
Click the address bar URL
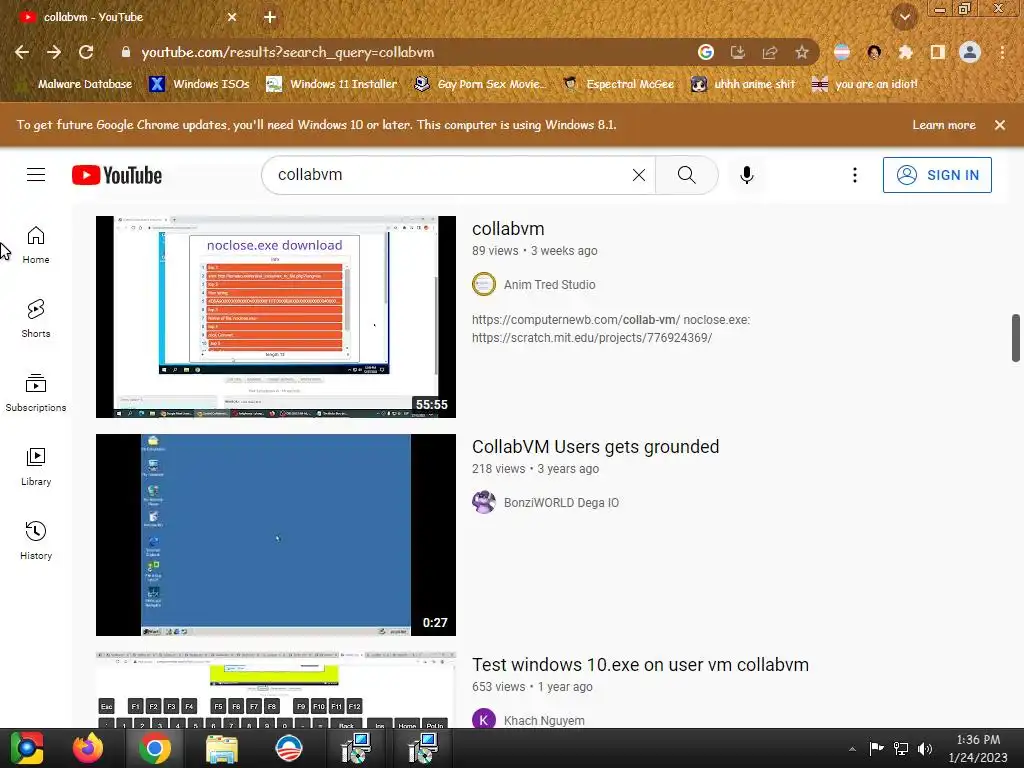click(287, 52)
